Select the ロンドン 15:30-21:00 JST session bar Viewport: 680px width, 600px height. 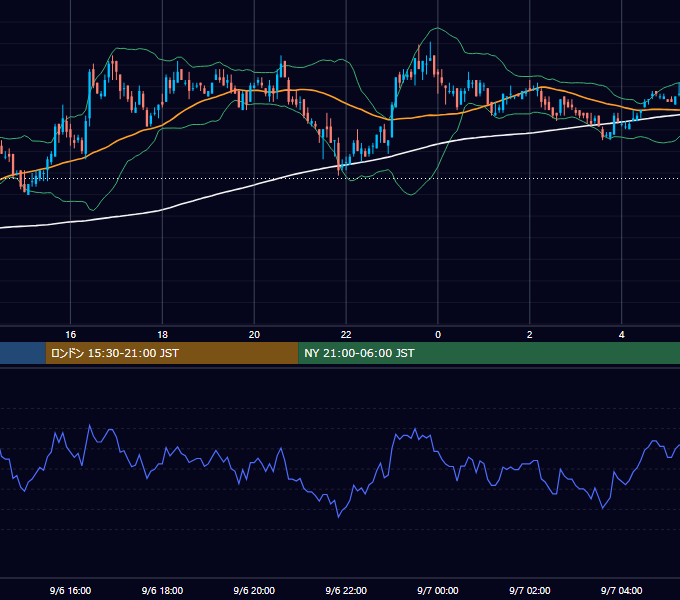(x=172, y=353)
